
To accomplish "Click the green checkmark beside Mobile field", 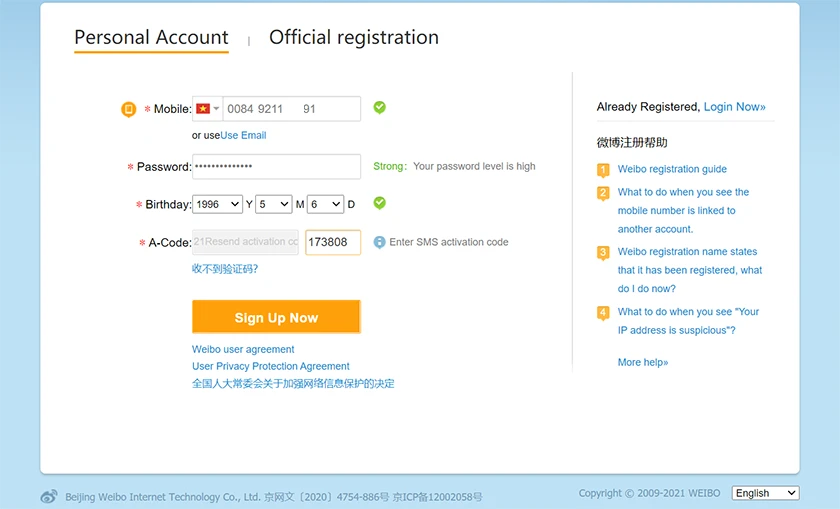I will (x=379, y=108).
